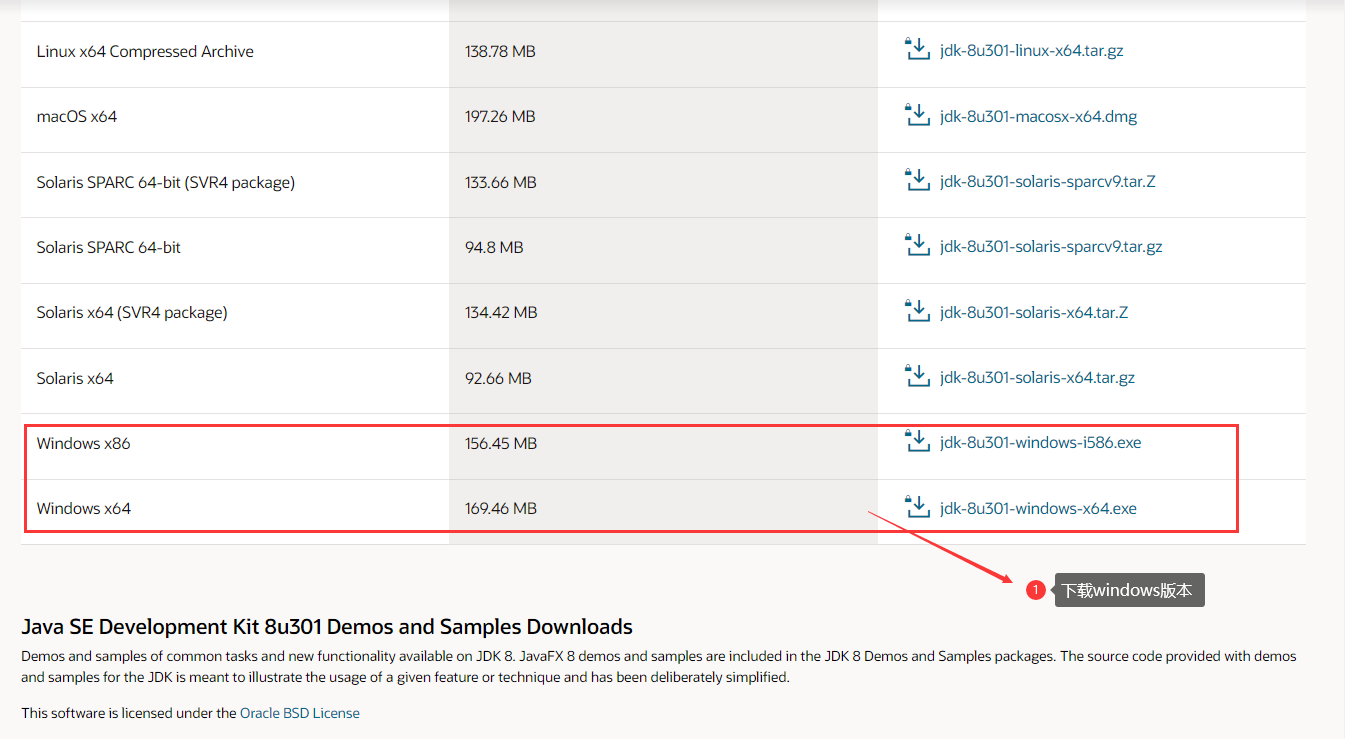This screenshot has height=739, width=1345.
Task: Click download icon for jdk-8u301-solaris-sparcv9.tar.gz
Action: pyautogui.click(x=917, y=245)
